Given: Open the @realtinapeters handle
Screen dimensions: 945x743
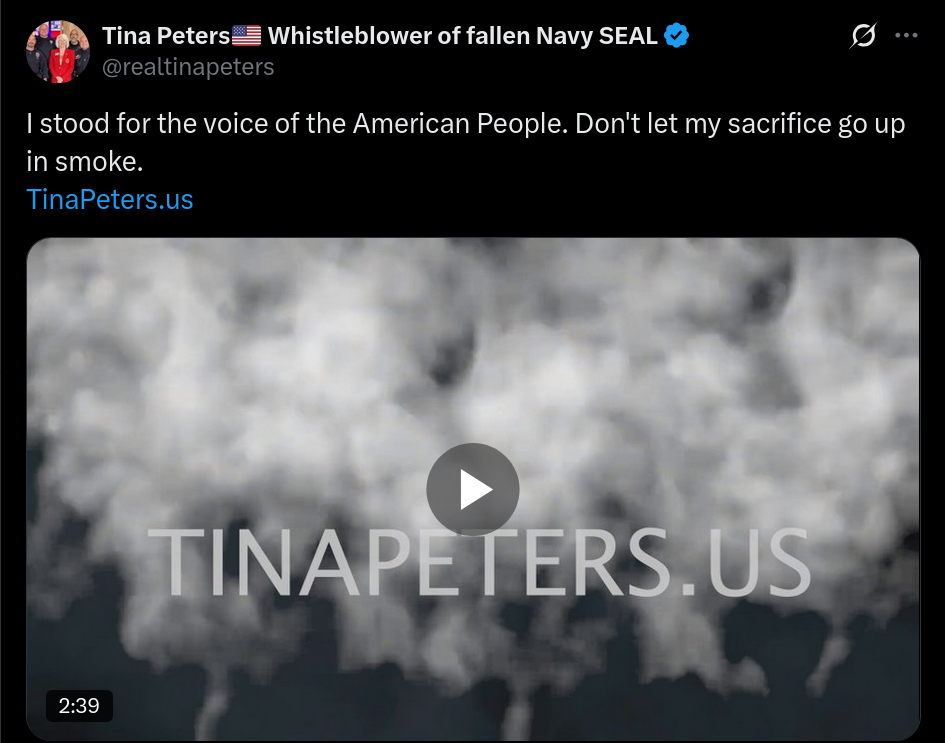Looking at the screenshot, I should (188, 67).
